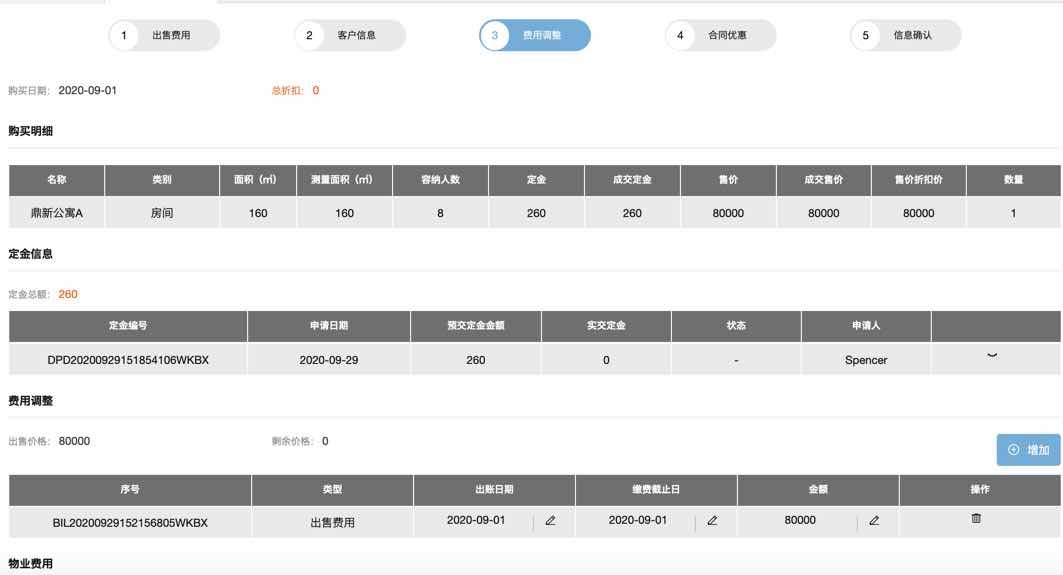Click the 出账日期 field showing 2020-09-01
The height and width of the screenshot is (575, 1063).
[x=476, y=521]
